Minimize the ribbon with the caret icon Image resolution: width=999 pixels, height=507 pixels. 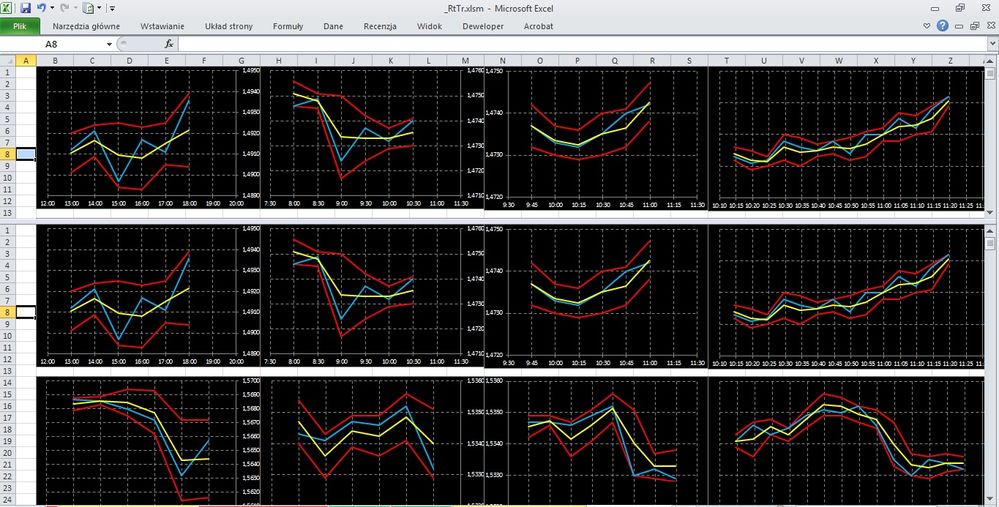(927, 26)
